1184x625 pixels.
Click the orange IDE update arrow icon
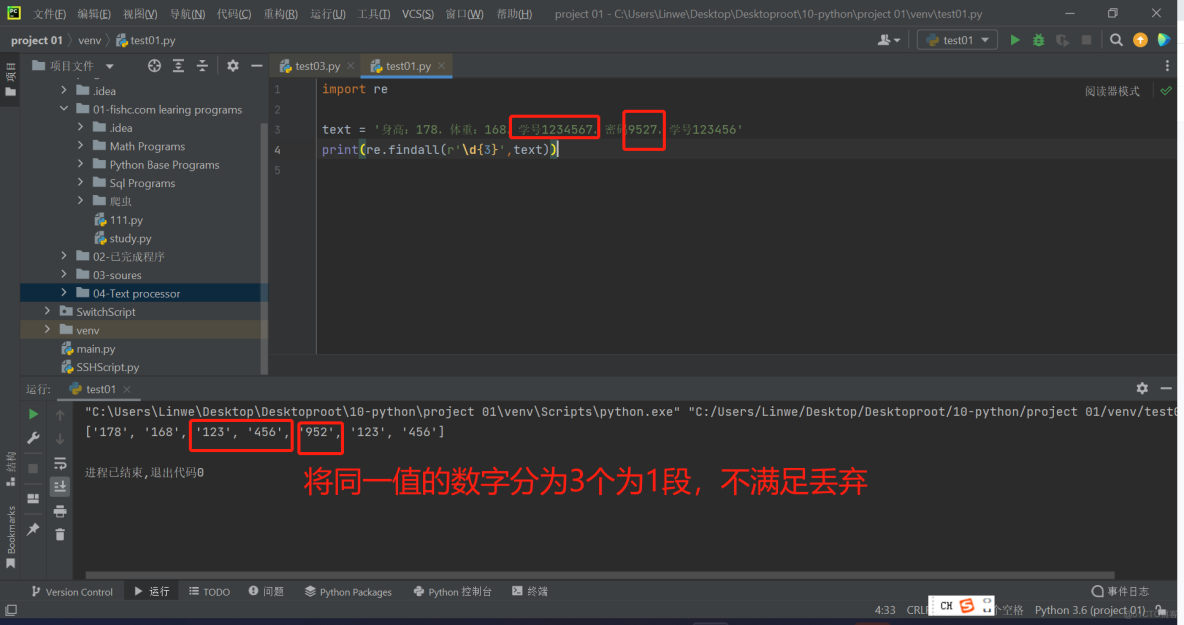point(1140,40)
